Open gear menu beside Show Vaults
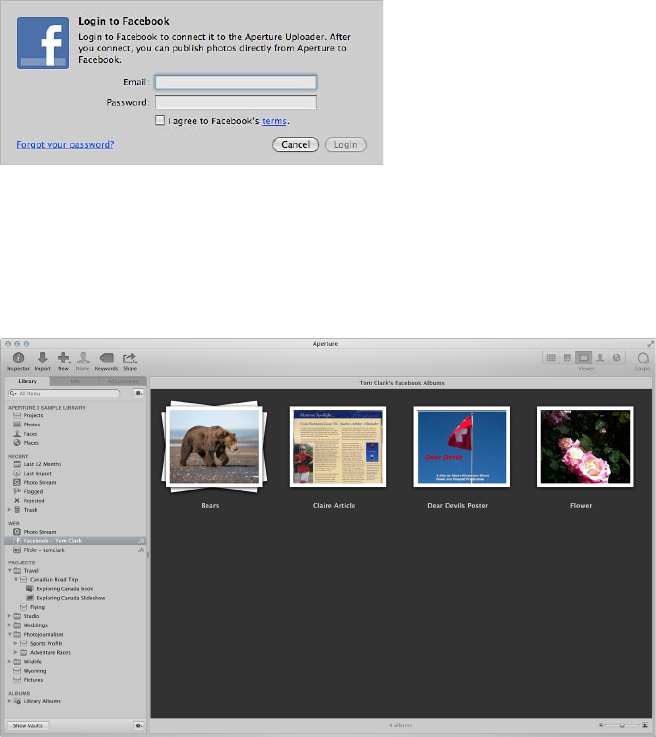The height and width of the screenshot is (737, 656). [x=139, y=726]
